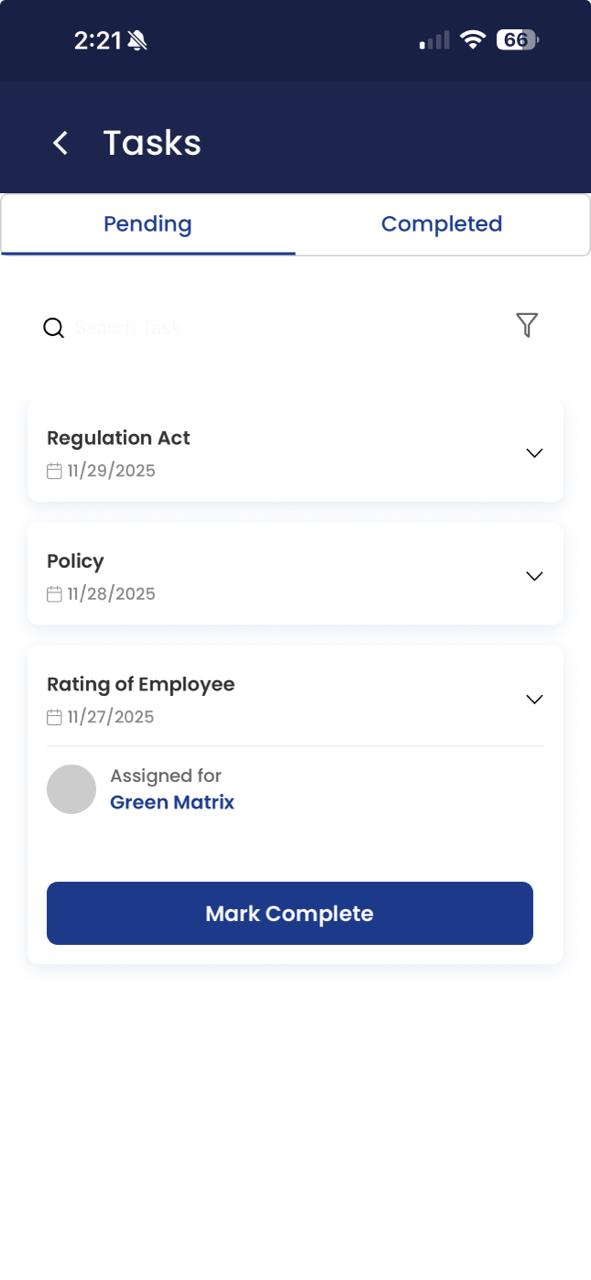Viewport: 591px width, 1280px height.
Task: Click the Mark Complete button
Action: coord(290,913)
